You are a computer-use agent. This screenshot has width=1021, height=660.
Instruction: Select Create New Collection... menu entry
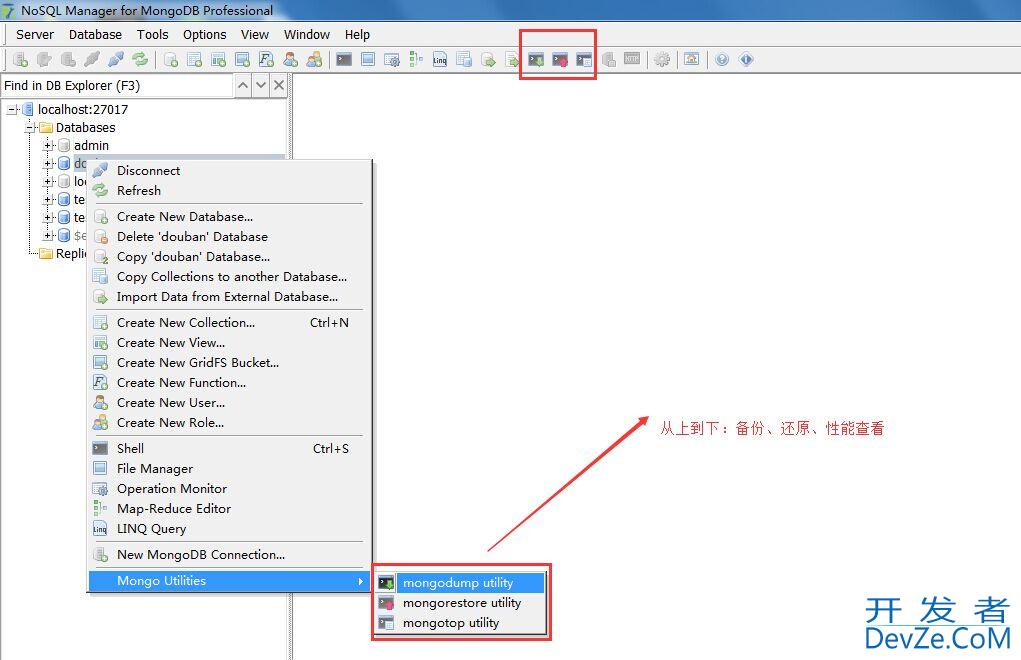(x=230, y=323)
